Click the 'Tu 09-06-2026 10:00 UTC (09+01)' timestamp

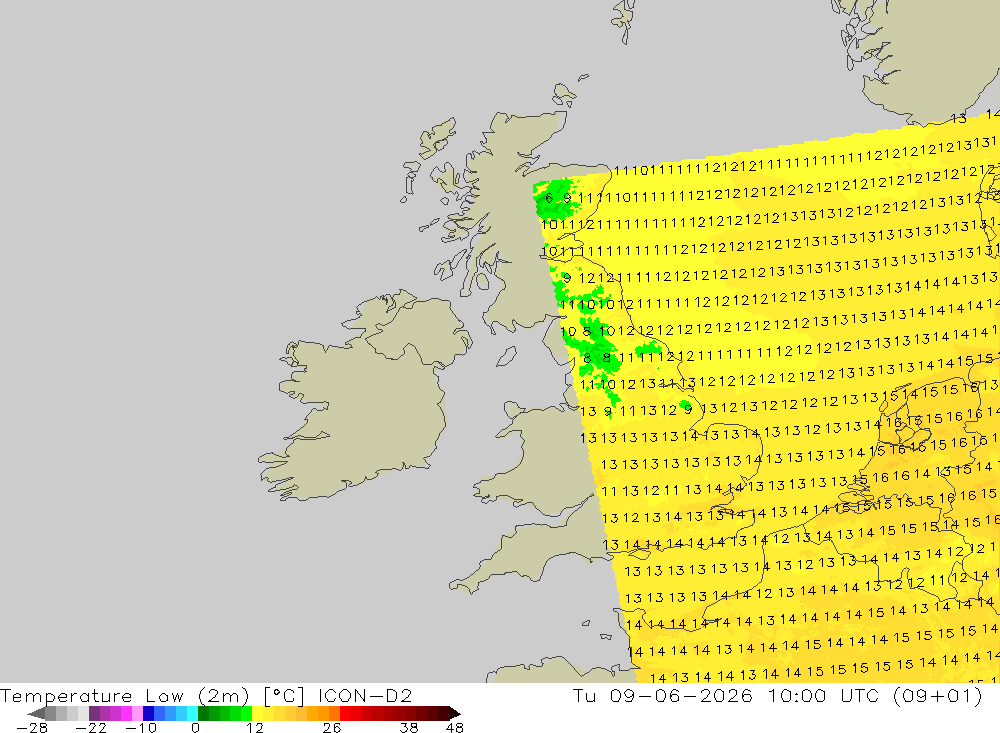(777, 695)
